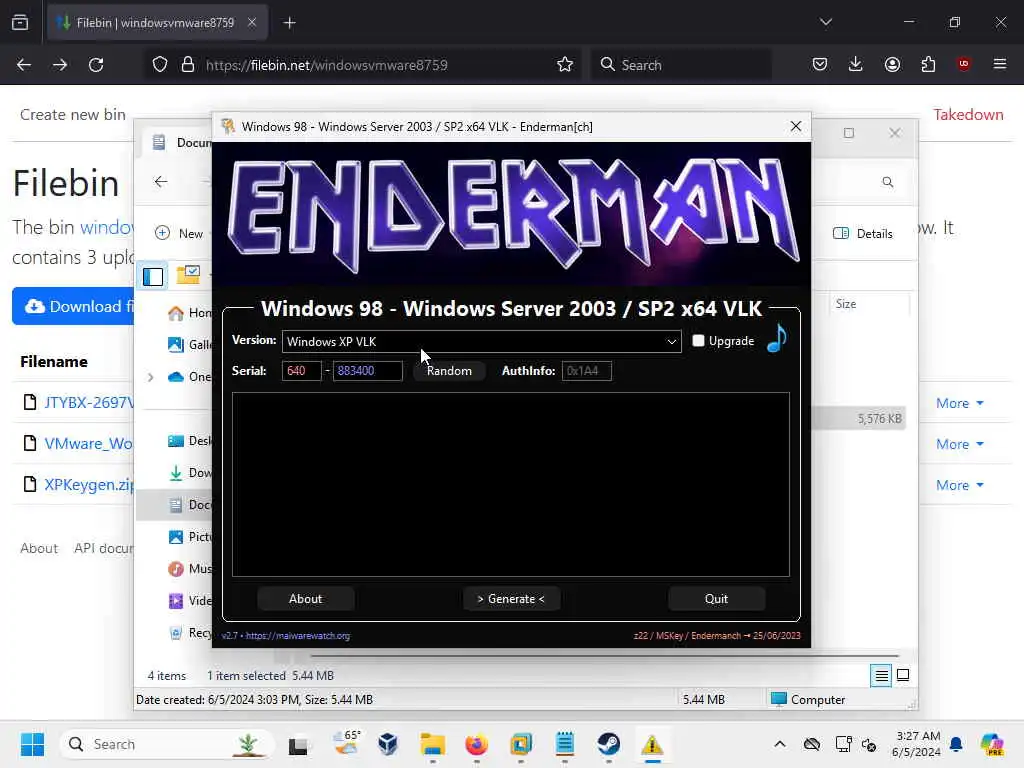Switch Explorer to details list view
Image resolution: width=1024 pixels, height=768 pixels.
[881, 675]
